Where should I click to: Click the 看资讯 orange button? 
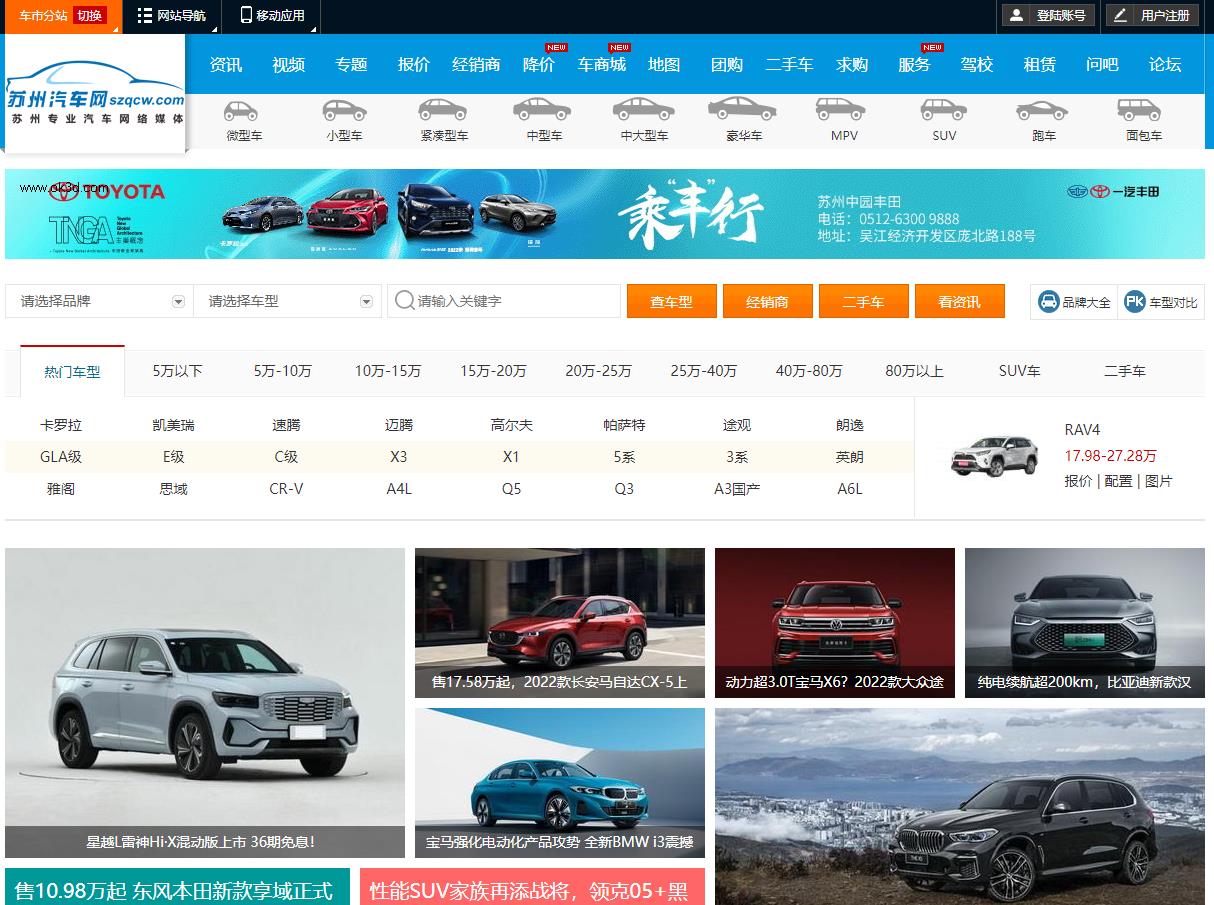pos(960,301)
